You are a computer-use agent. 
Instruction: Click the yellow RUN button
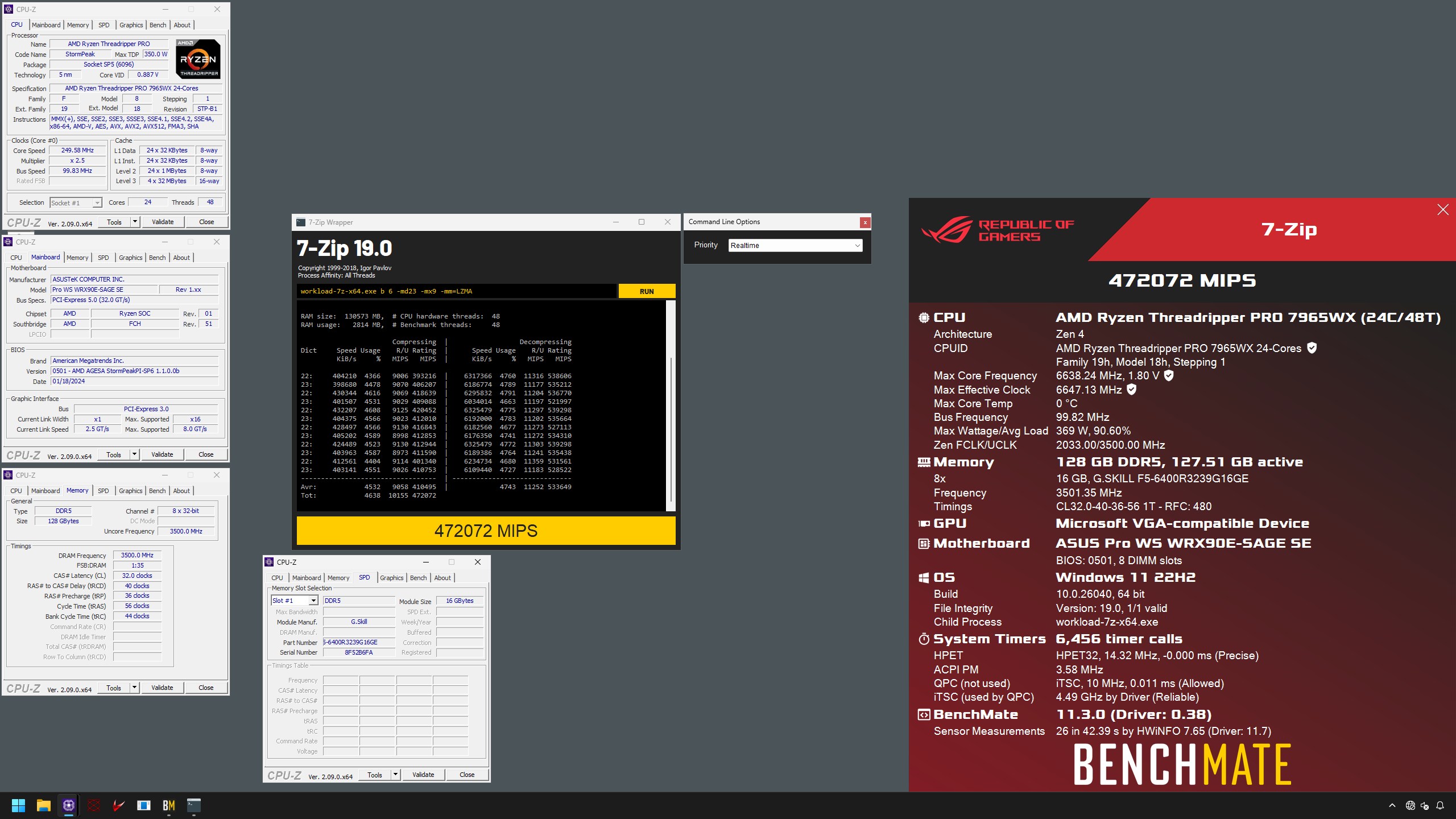pyautogui.click(x=647, y=291)
